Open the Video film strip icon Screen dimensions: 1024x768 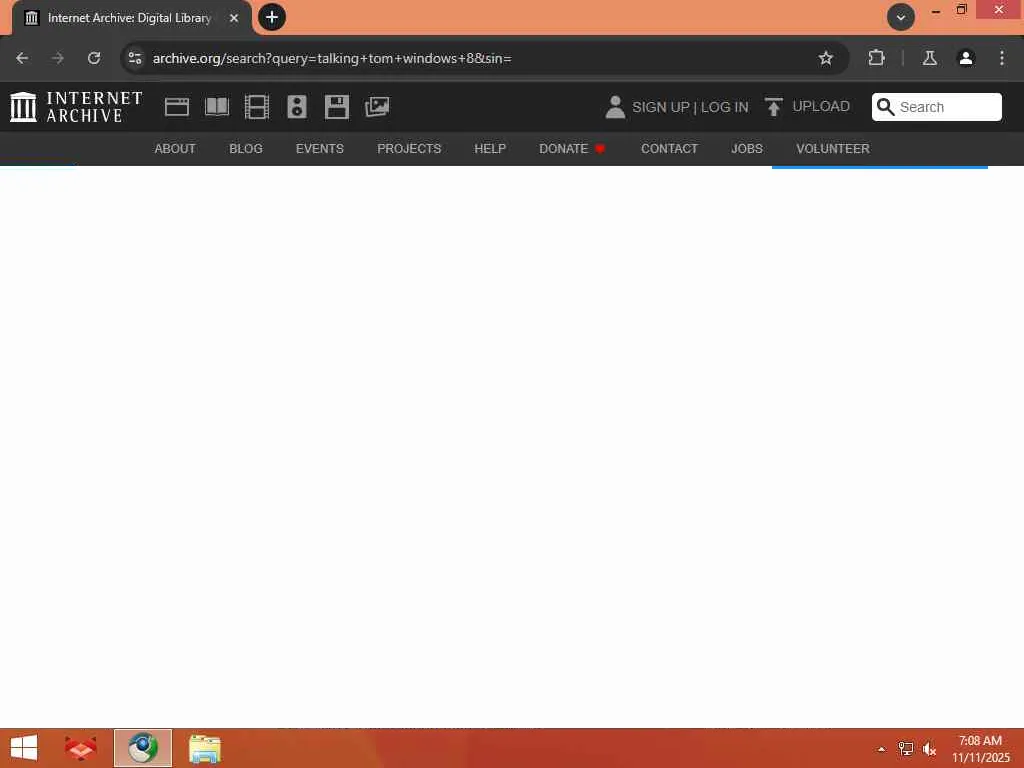pos(257,106)
